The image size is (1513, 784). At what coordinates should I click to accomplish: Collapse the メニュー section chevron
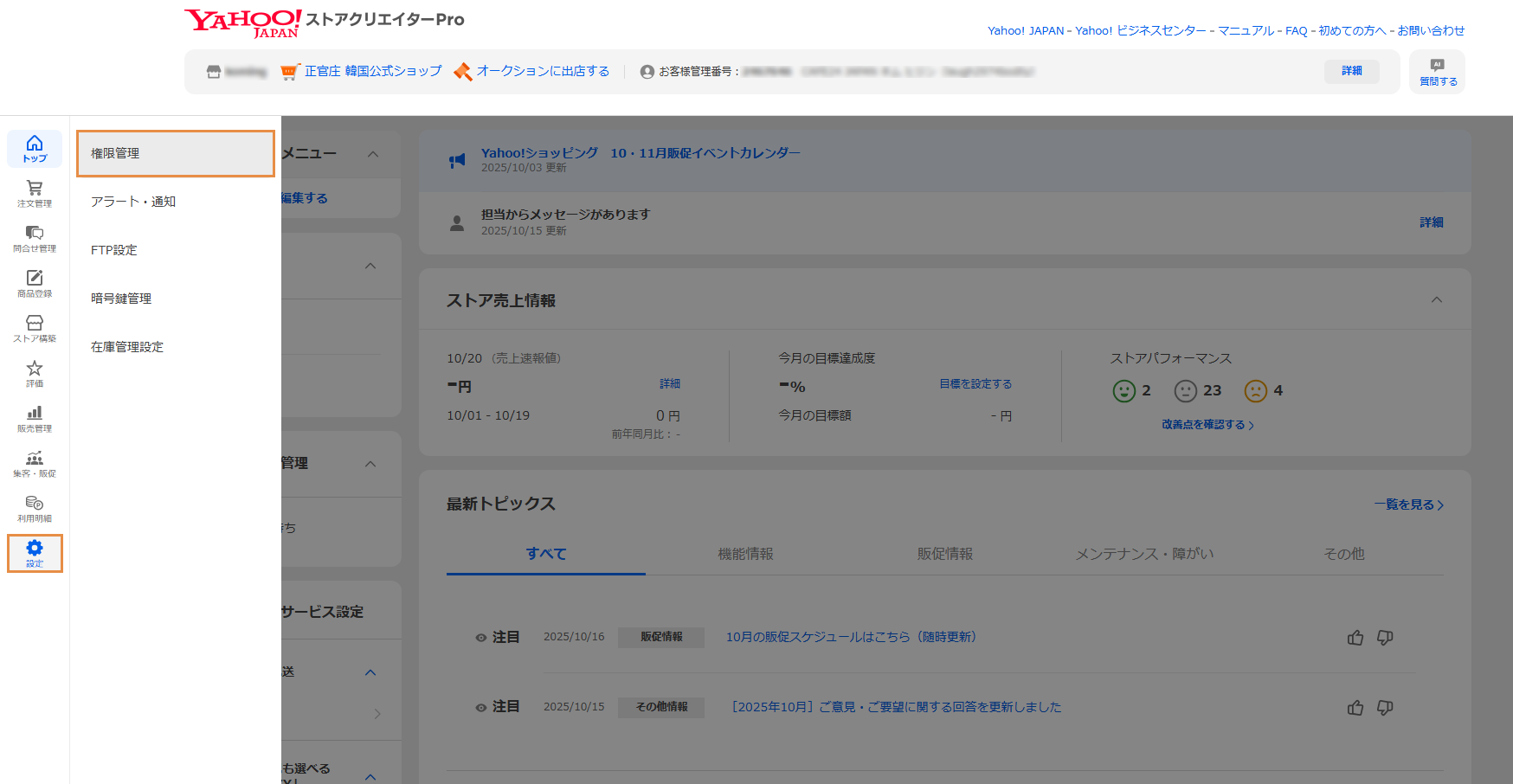373,154
